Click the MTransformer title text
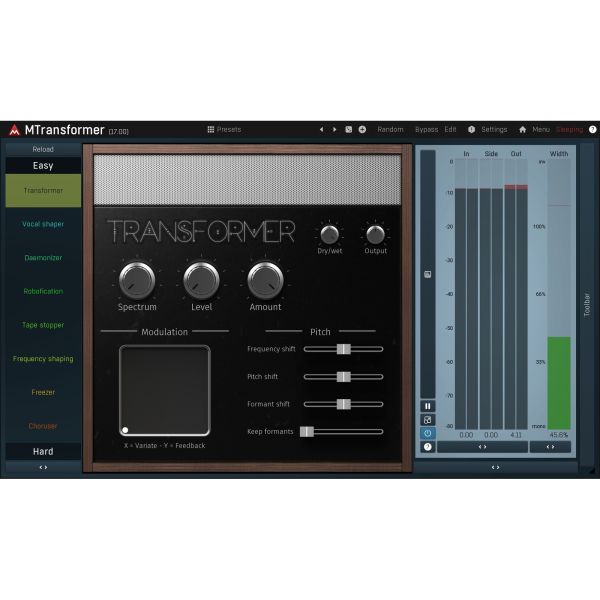The image size is (600, 600). [64, 130]
